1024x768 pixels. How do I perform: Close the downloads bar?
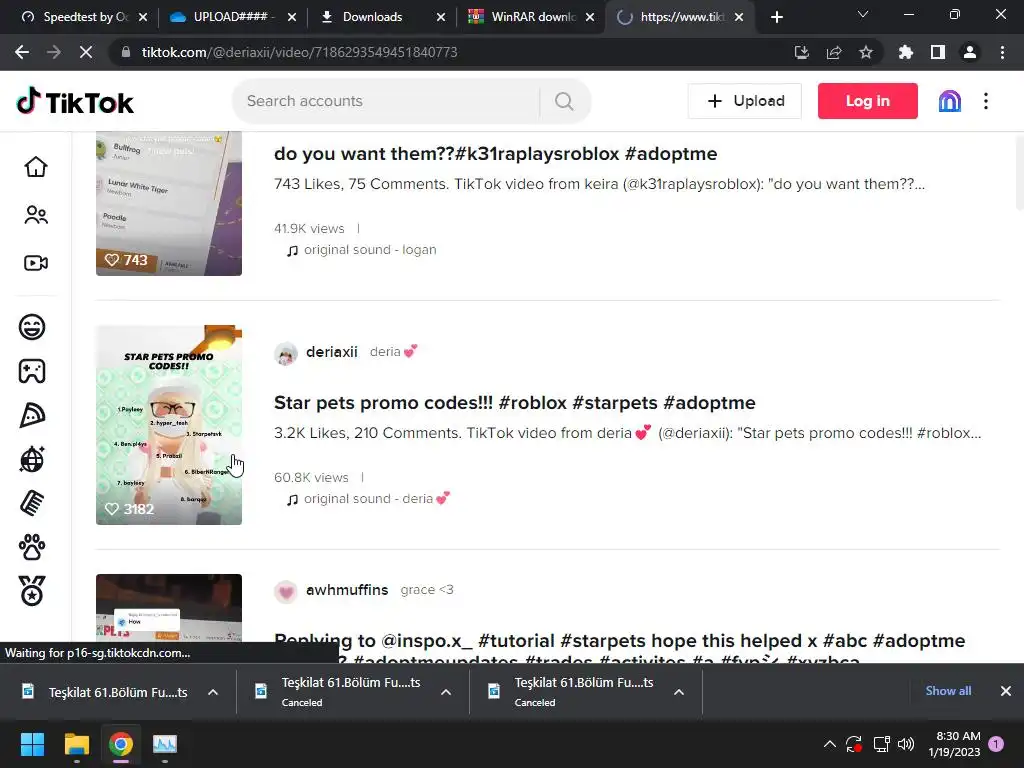1006,691
